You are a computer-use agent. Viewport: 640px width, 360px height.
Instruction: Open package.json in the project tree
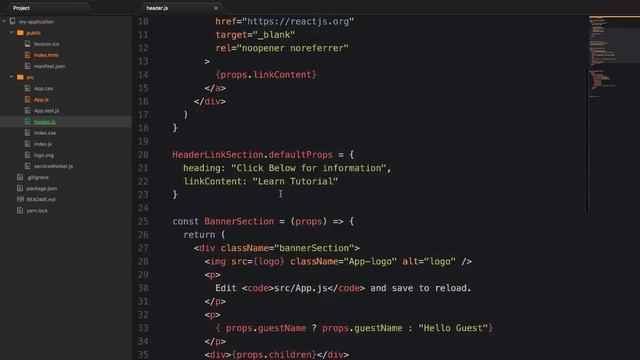42,188
